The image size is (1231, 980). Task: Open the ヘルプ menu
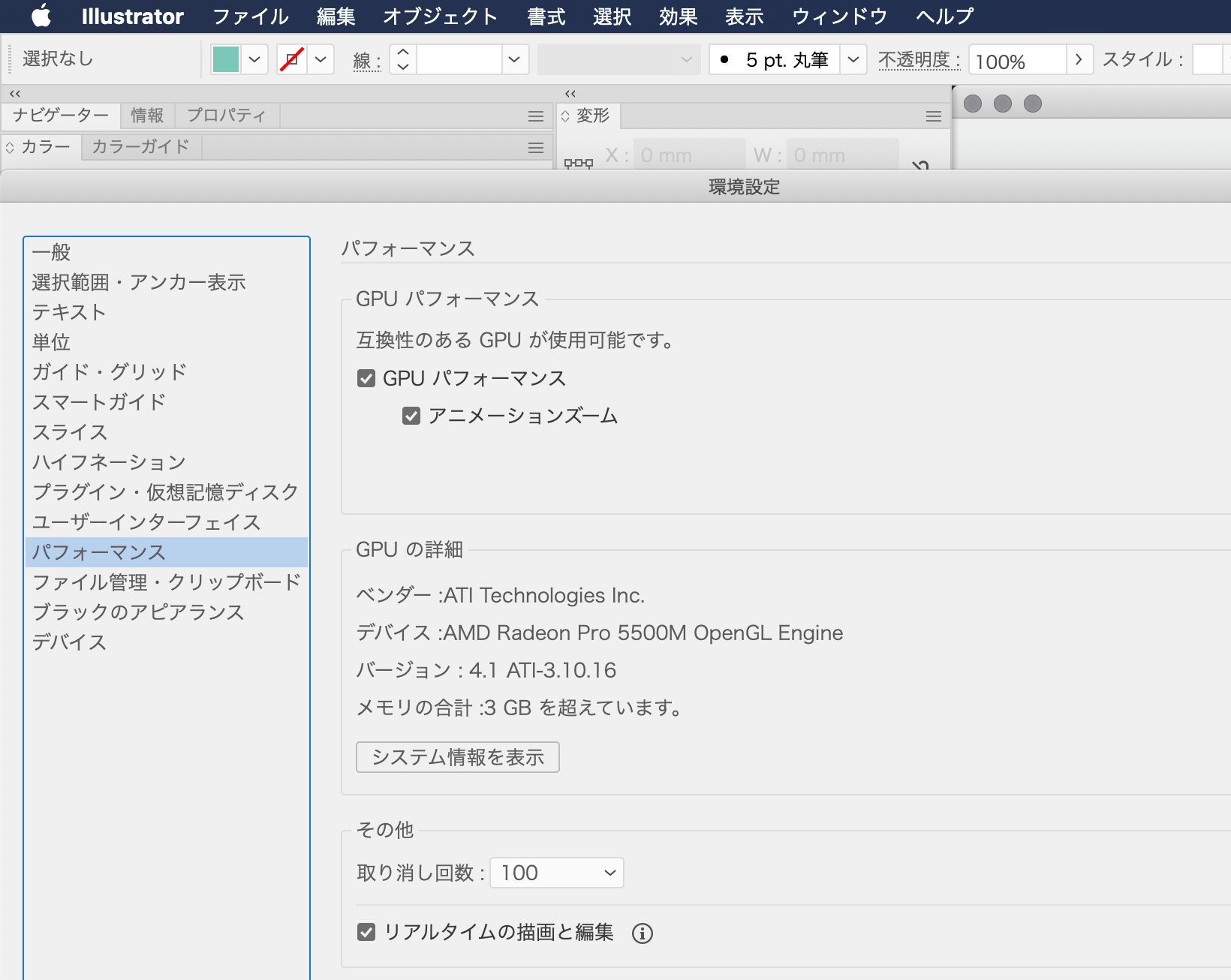tap(944, 17)
